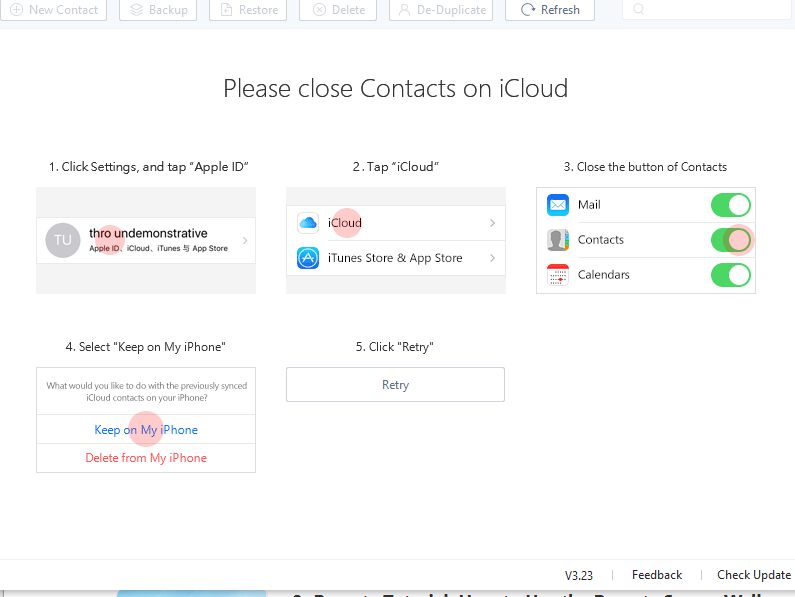Click the V3.23 version text
Image resolution: width=795 pixels, height=597 pixels.
point(579,575)
